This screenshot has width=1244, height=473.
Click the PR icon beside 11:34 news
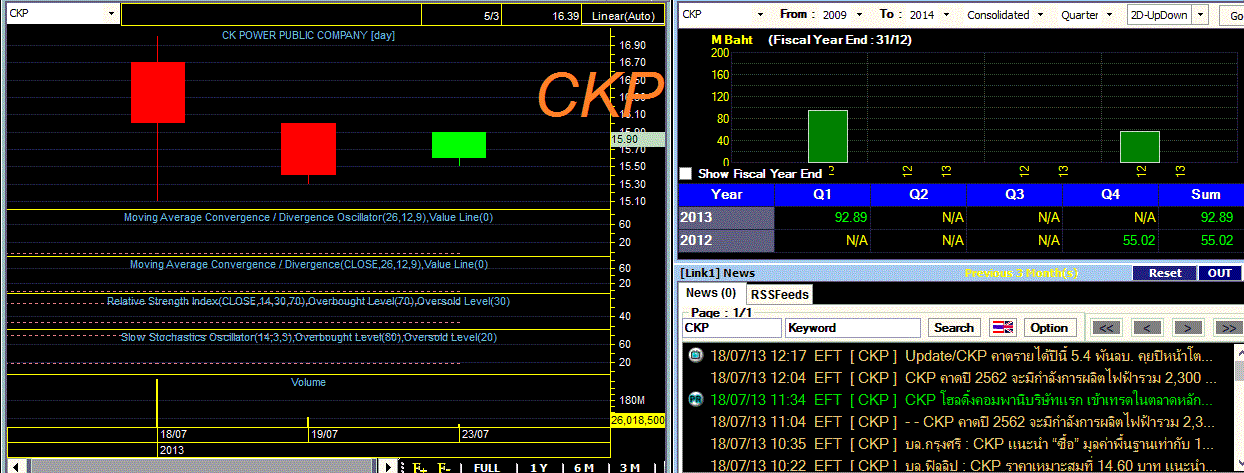pos(696,399)
